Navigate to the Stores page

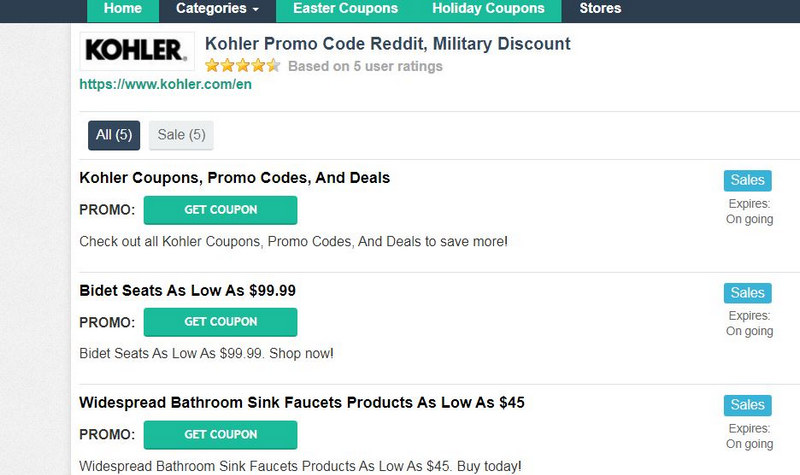click(600, 9)
